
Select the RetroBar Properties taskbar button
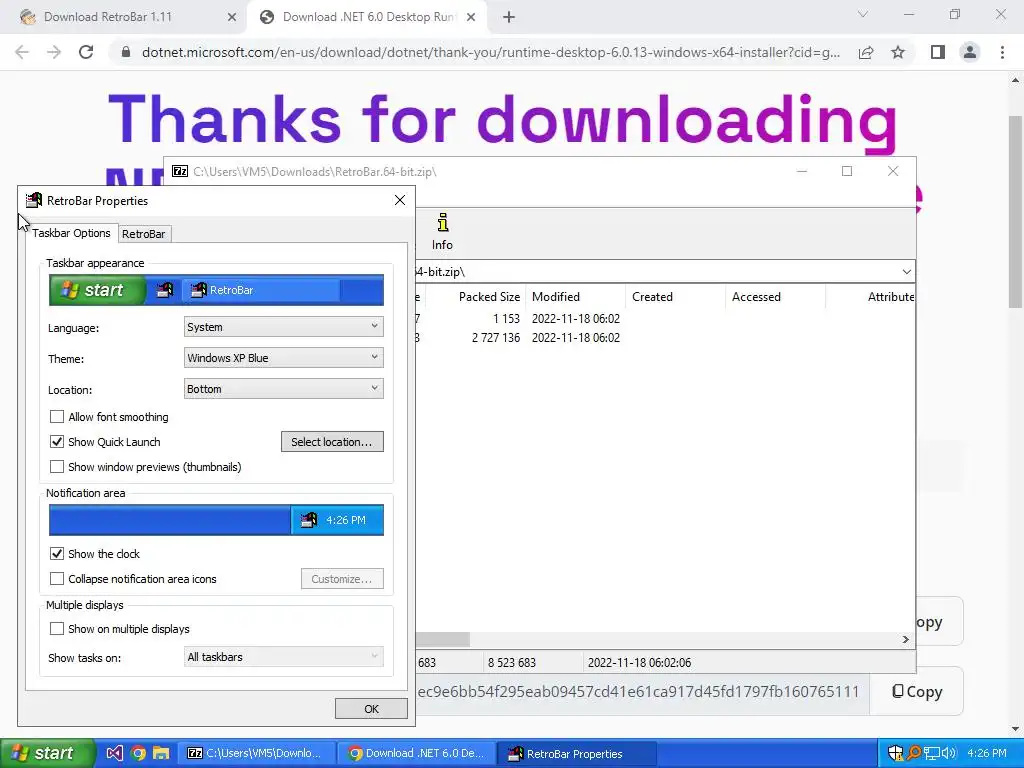point(576,753)
